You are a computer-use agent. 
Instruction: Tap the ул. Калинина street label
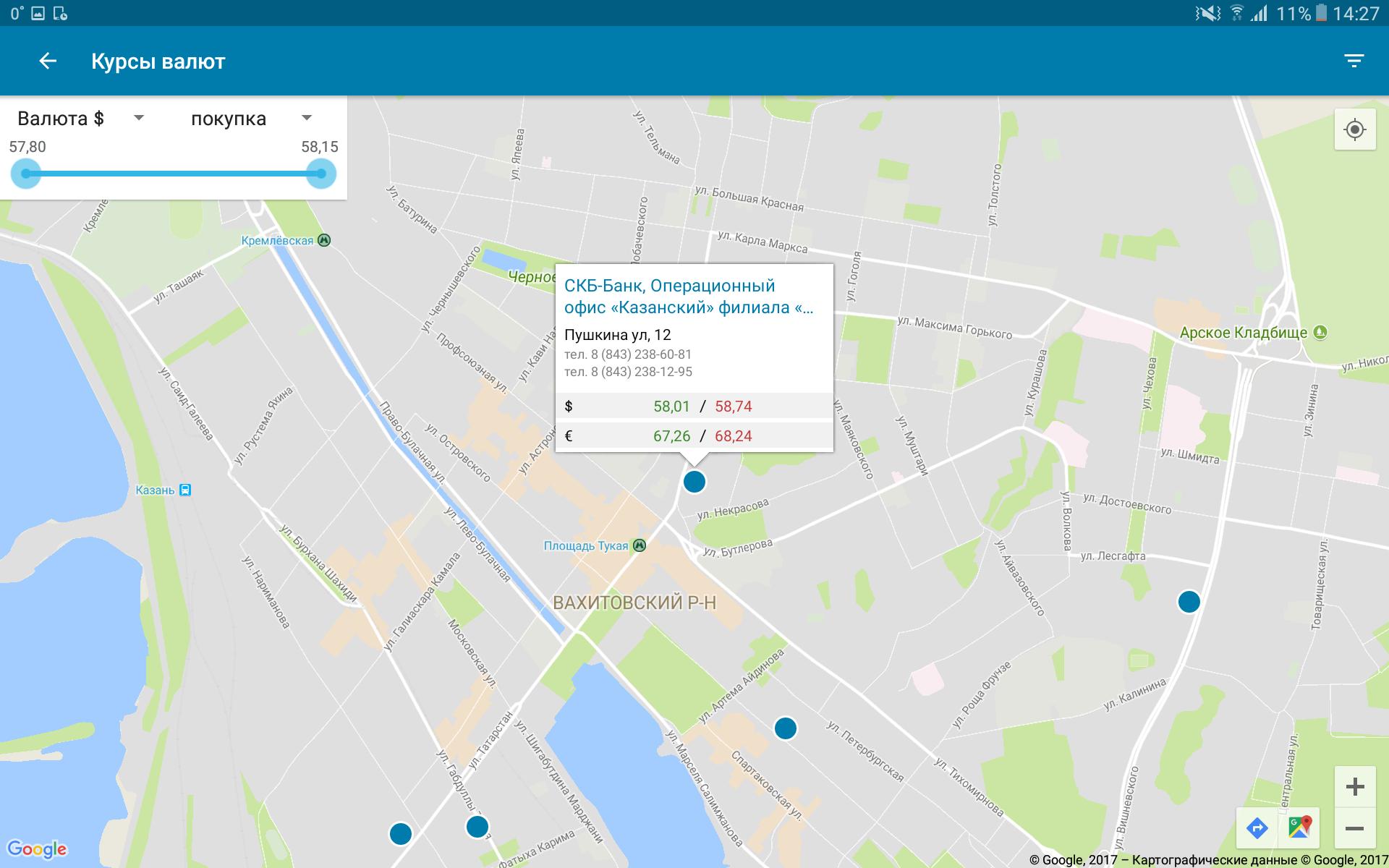point(1135,694)
